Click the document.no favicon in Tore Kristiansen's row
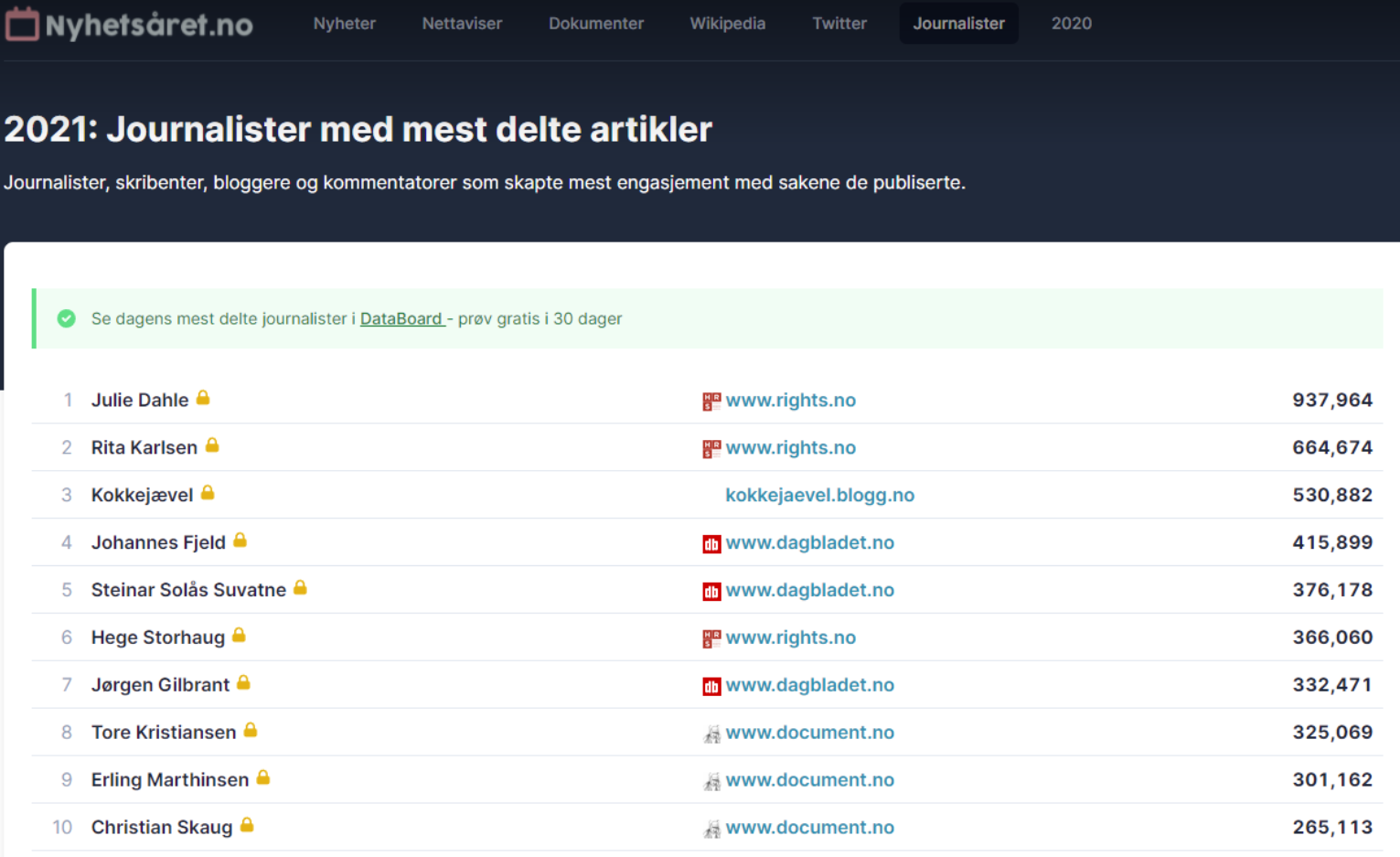Viewport: 1400px width, 857px height. pyautogui.click(x=711, y=734)
